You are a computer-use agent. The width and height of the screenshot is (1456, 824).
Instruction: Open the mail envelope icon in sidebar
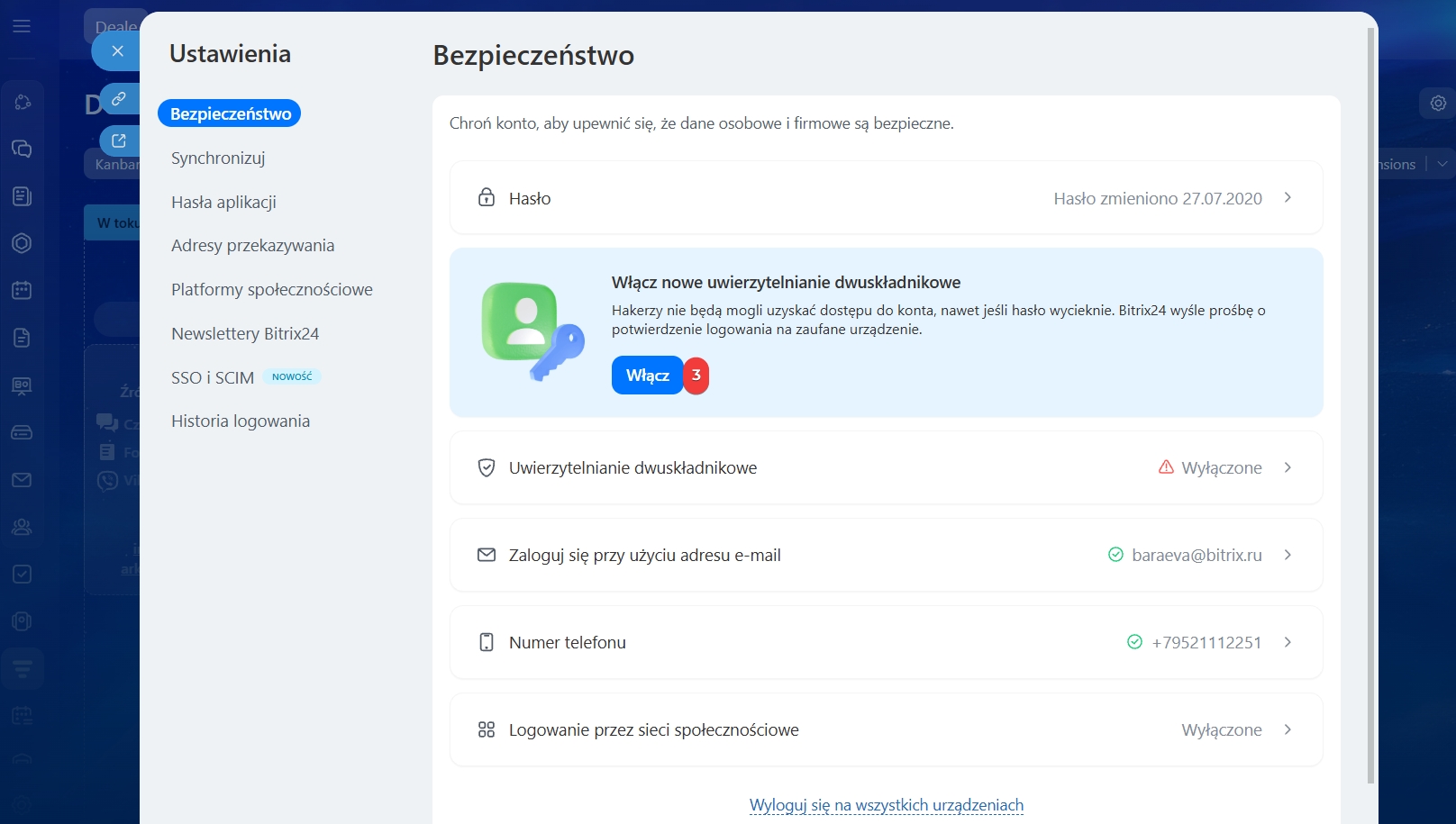22,480
